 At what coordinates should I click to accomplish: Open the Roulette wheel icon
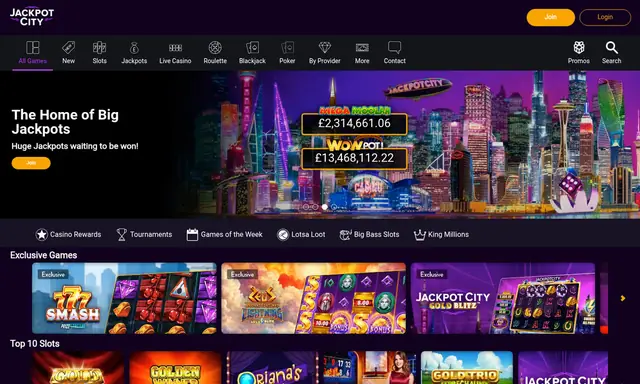[x=215, y=48]
